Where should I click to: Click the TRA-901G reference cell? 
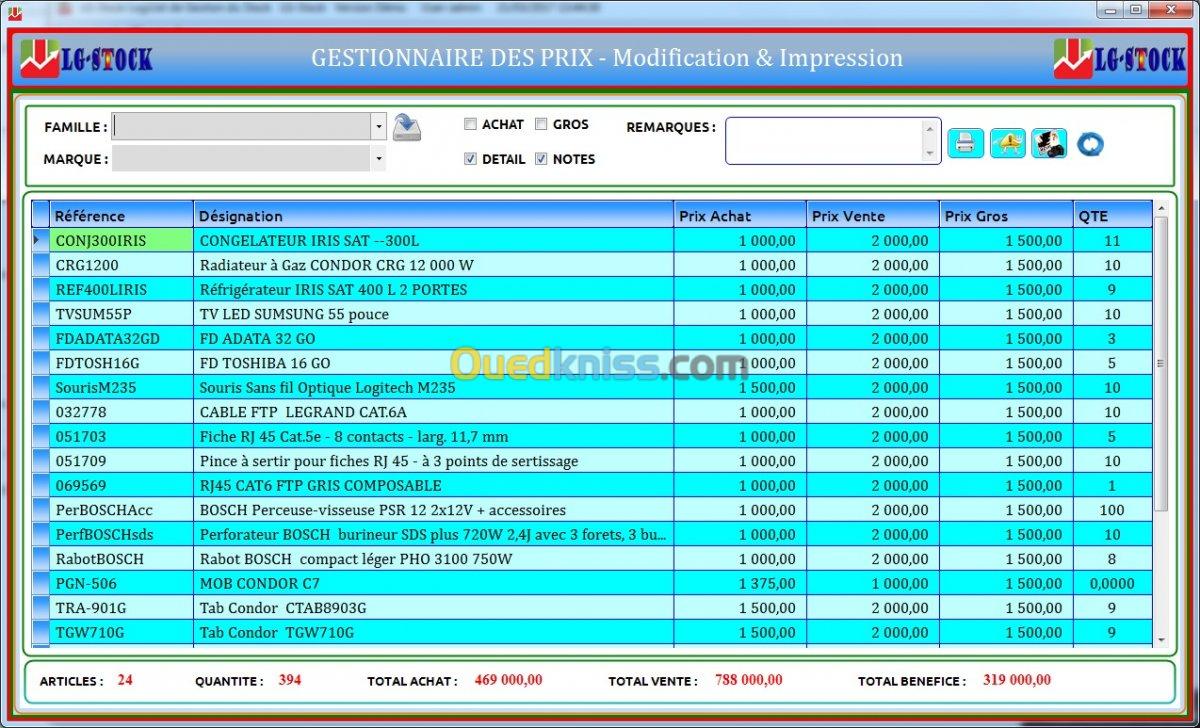(121, 608)
